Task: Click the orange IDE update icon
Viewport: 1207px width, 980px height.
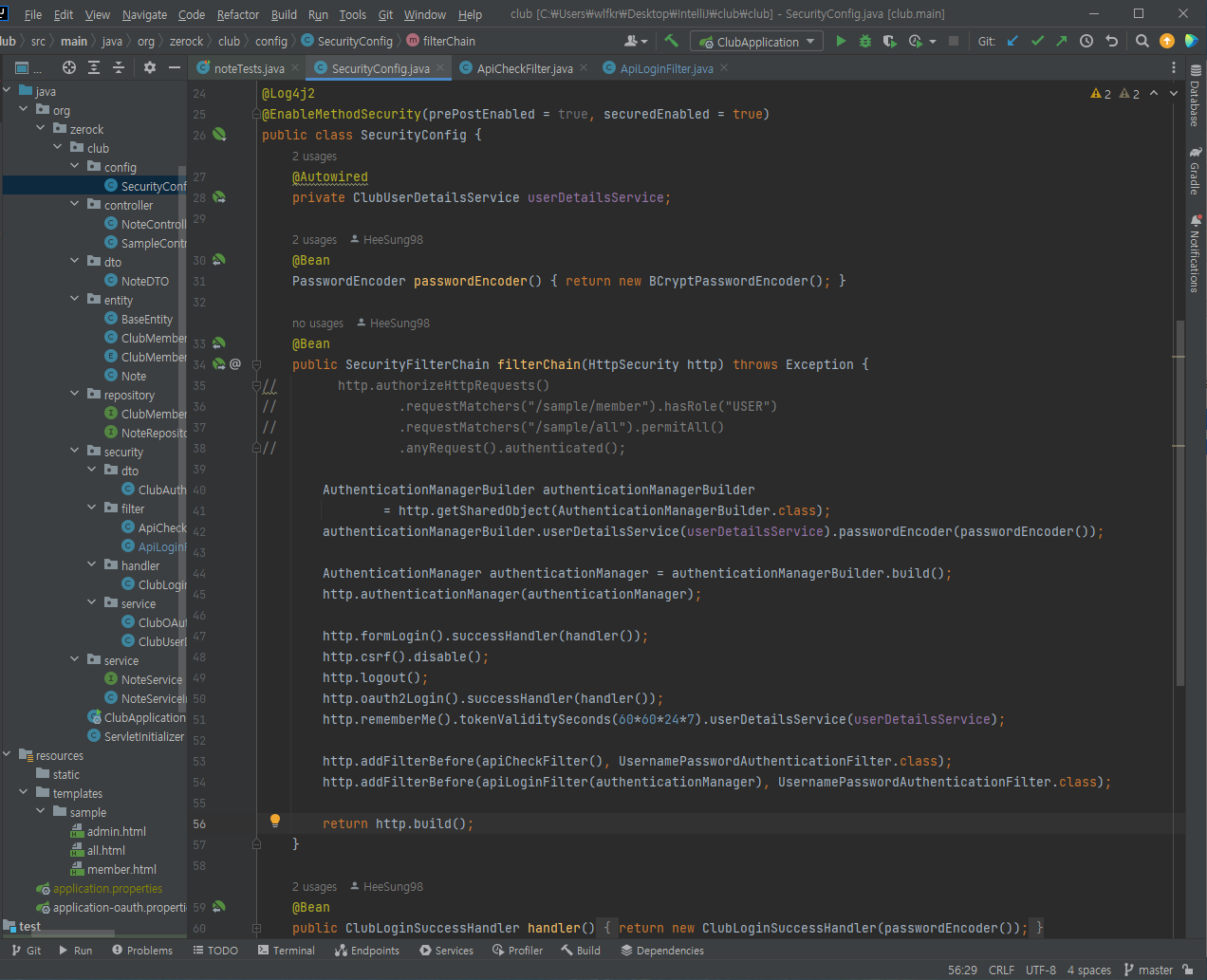Action: pos(1167,41)
